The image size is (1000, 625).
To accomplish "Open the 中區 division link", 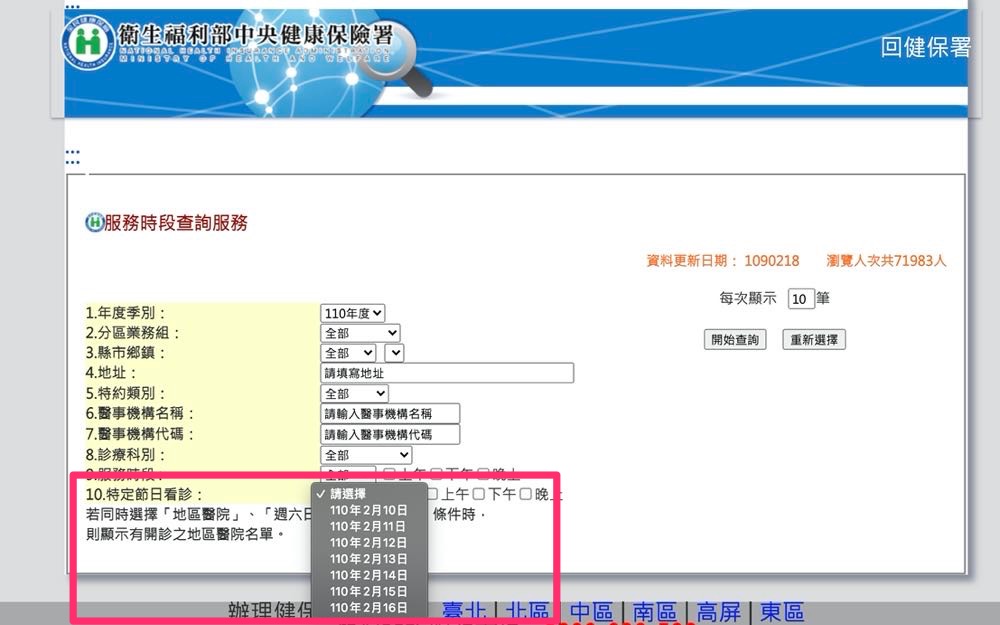I will point(591,612).
